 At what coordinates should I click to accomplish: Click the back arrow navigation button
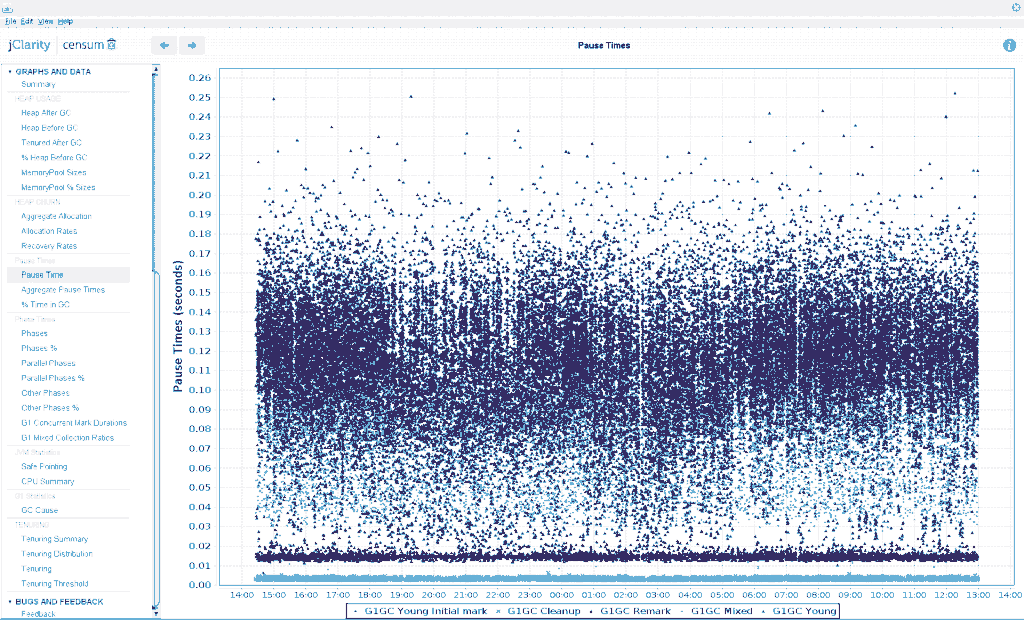(x=164, y=45)
